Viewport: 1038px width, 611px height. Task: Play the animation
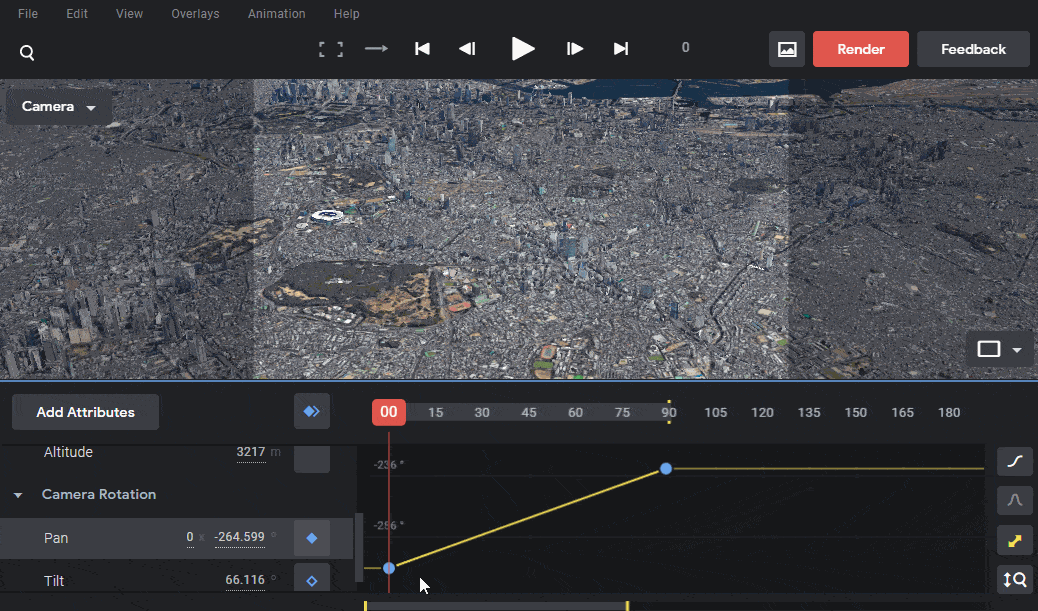pyautogui.click(x=523, y=48)
